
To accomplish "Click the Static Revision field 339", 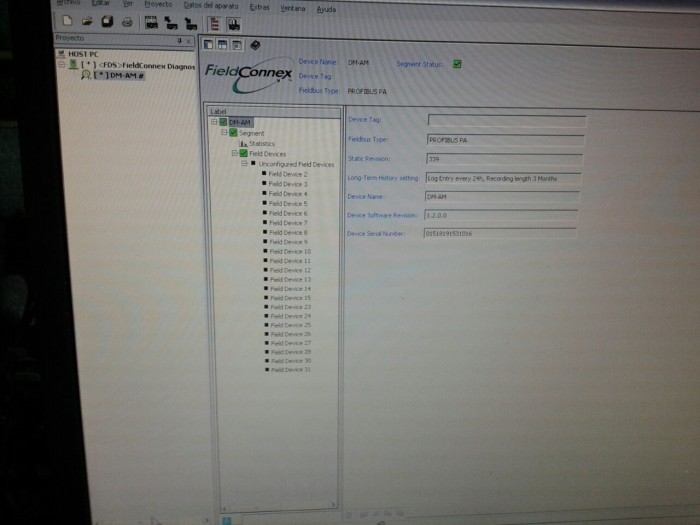I will 504,159.
